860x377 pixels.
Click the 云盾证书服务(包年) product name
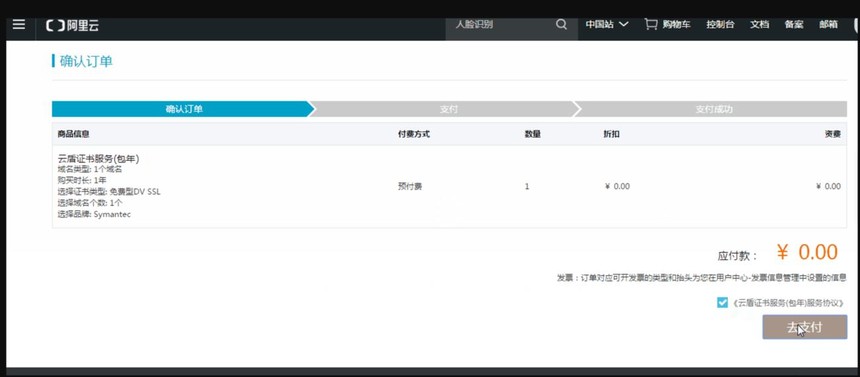pyautogui.click(x=98, y=159)
